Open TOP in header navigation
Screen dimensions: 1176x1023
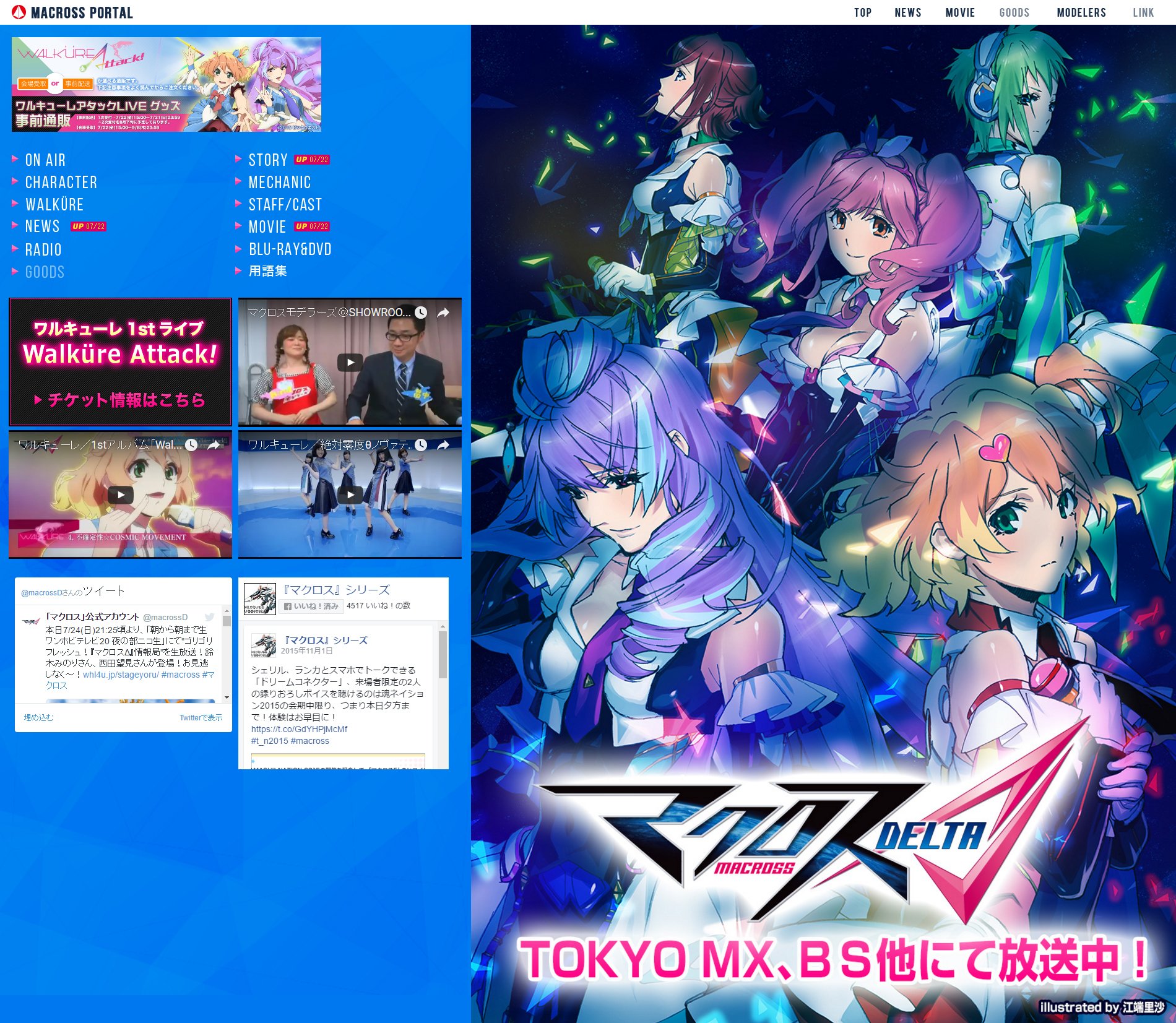pos(863,12)
